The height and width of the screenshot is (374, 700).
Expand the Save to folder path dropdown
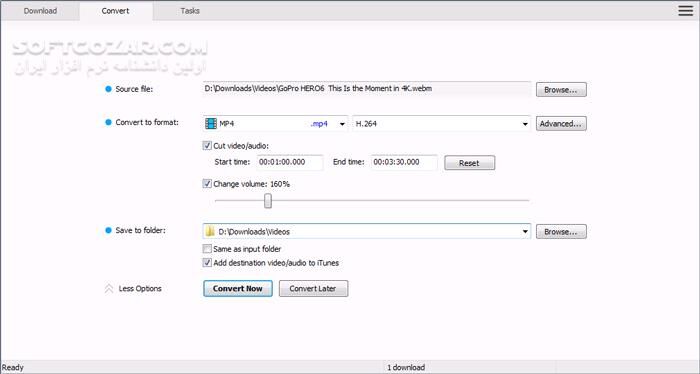point(525,232)
